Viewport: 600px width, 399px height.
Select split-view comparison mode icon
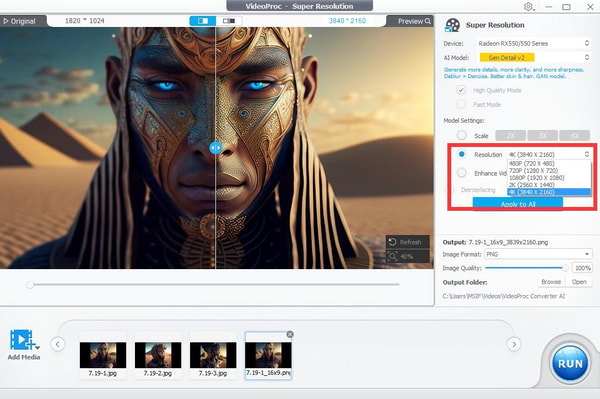pyautogui.click(x=203, y=21)
